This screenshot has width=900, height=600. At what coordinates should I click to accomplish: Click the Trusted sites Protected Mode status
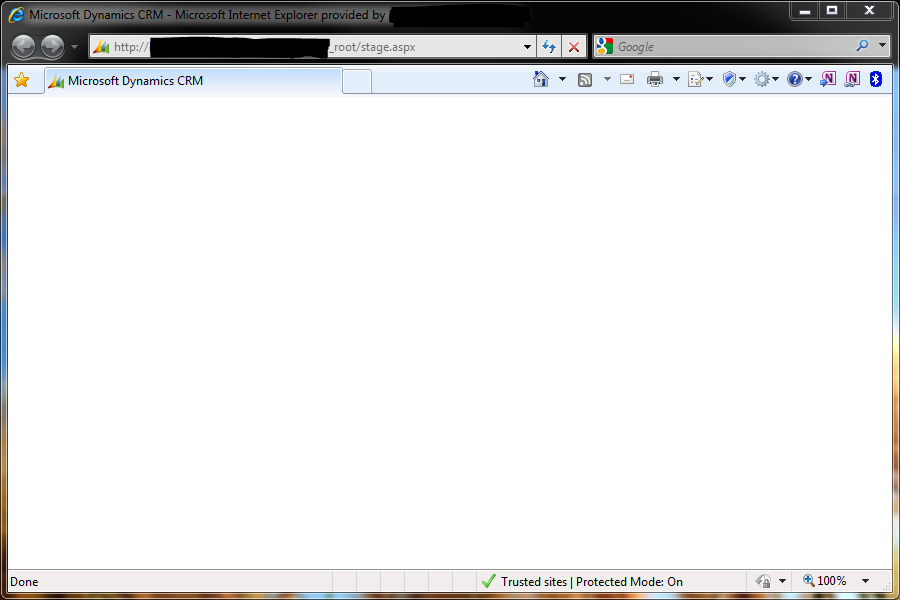coord(591,581)
